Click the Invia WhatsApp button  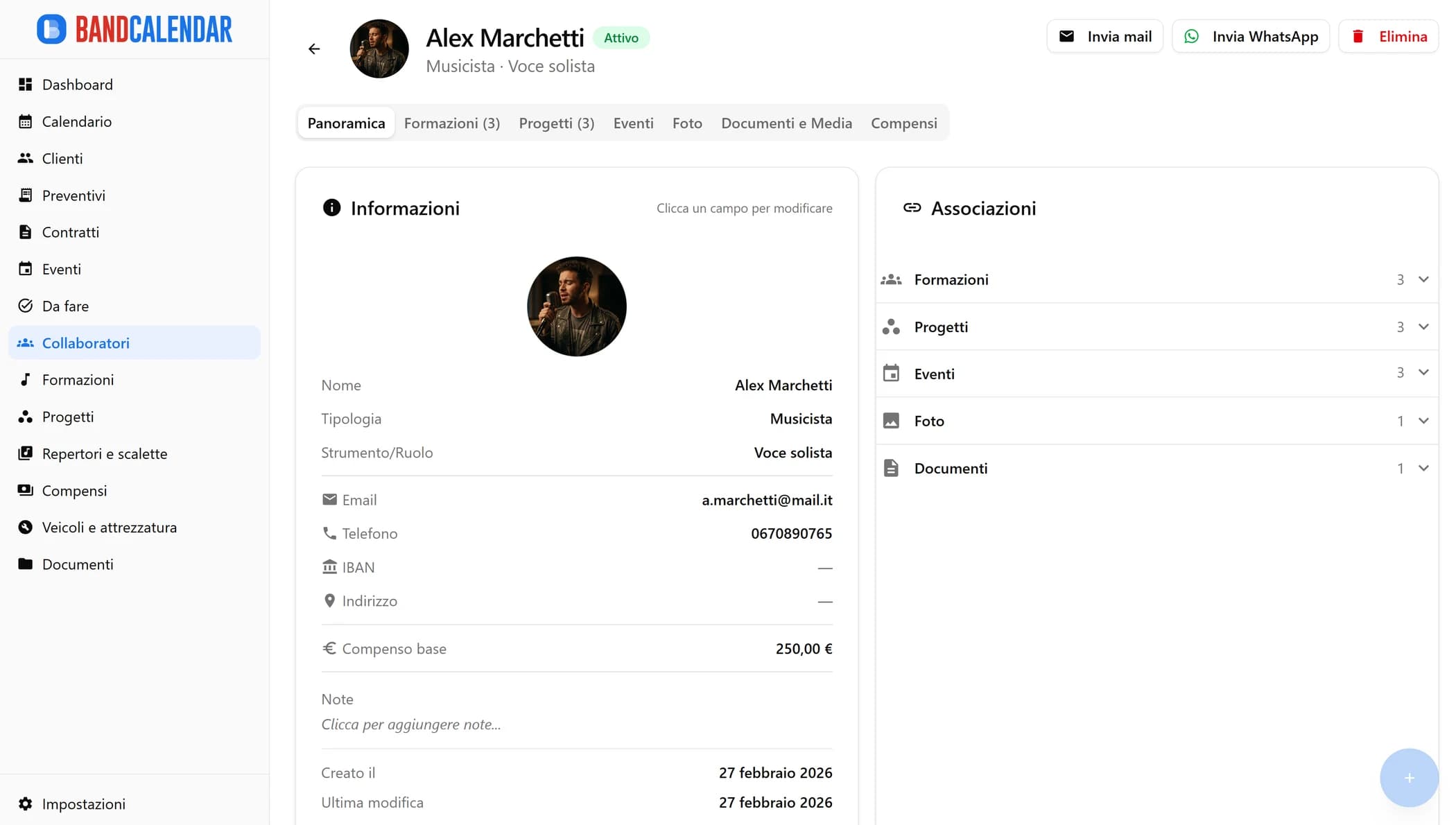pyautogui.click(x=1250, y=36)
